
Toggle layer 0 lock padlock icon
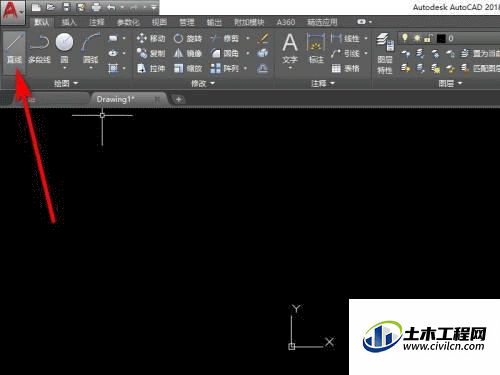[427, 38]
